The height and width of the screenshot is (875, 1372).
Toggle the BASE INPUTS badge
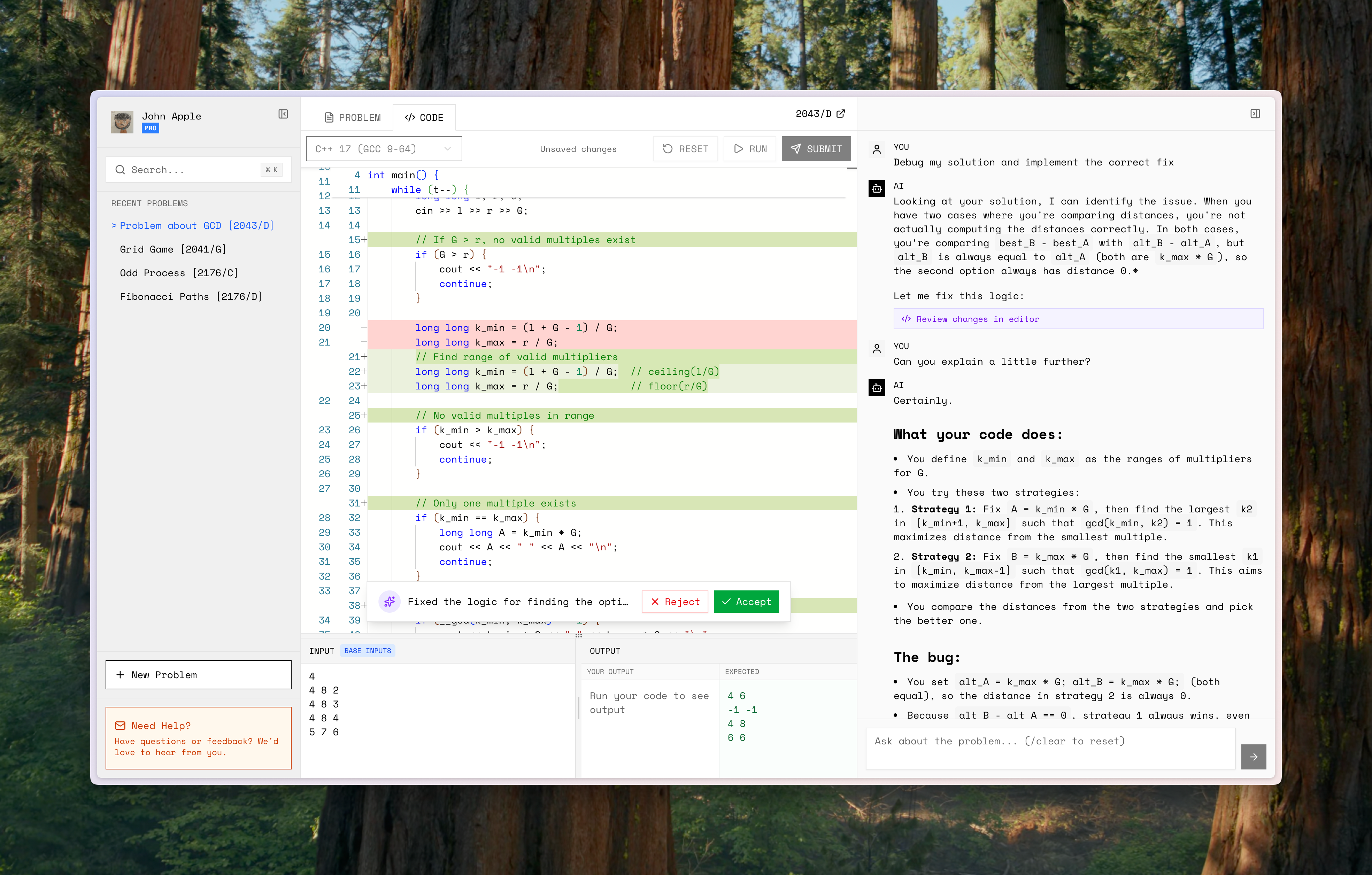(368, 651)
